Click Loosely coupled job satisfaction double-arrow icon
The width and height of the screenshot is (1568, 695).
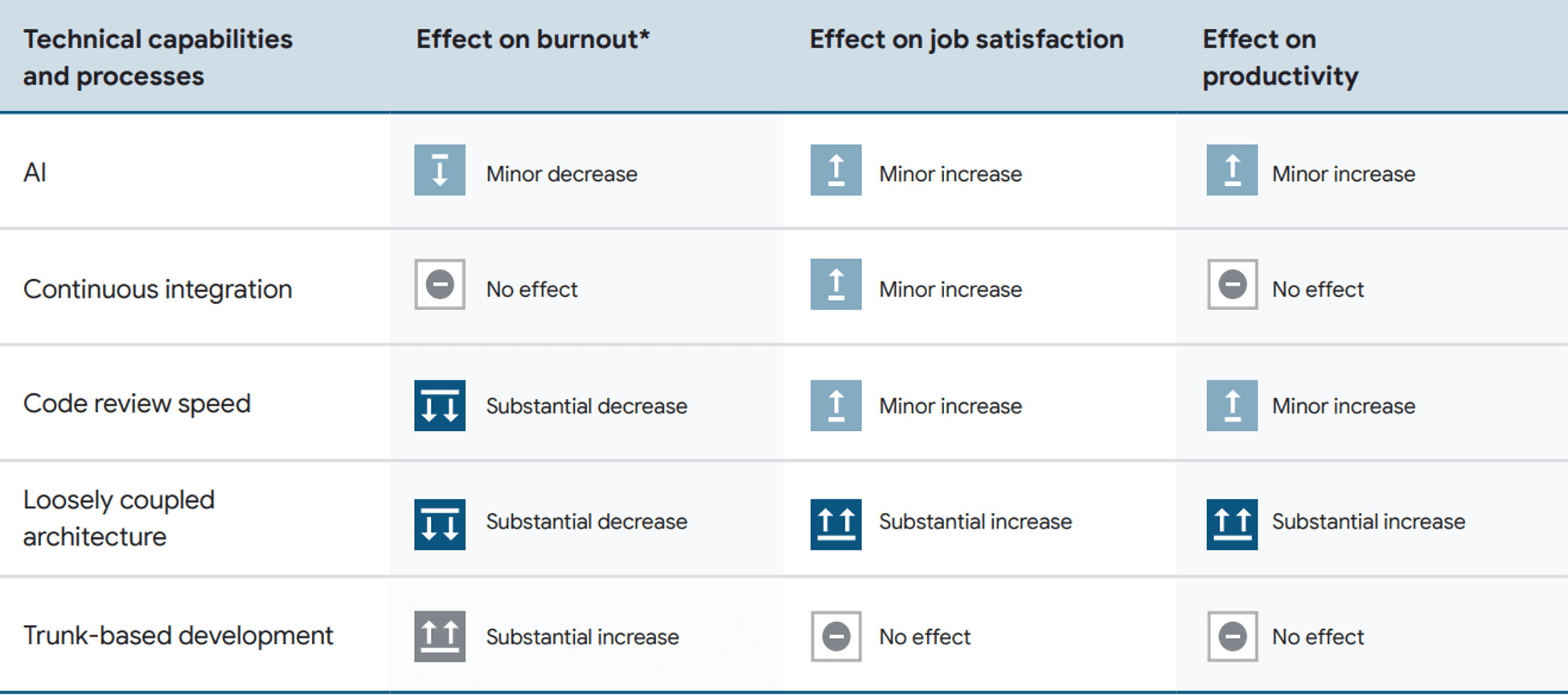[835, 524]
